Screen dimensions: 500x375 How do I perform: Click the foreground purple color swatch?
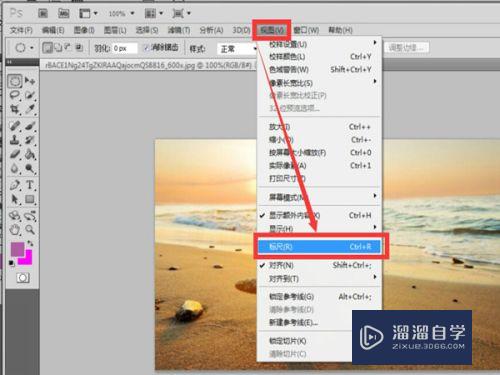point(16,248)
